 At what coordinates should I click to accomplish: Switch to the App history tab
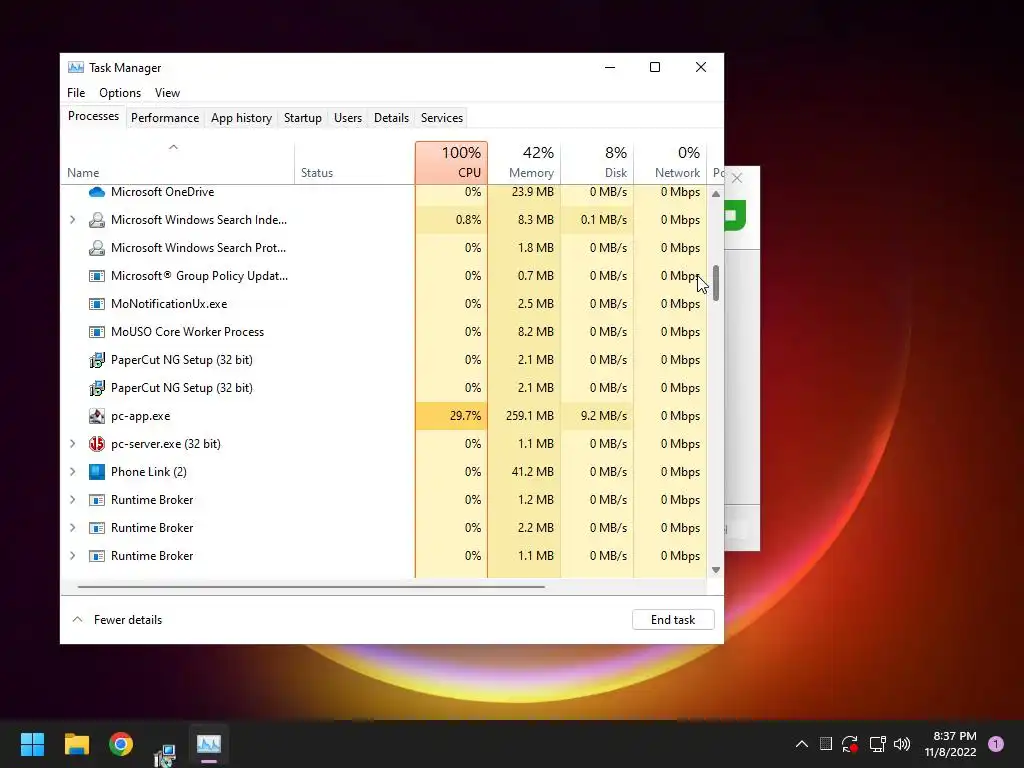241,118
